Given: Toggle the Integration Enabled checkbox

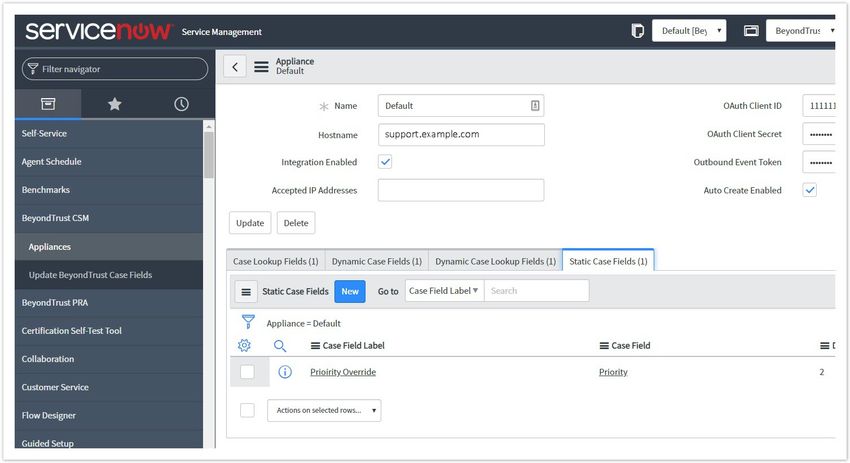Looking at the screenshot, I should [x=385, y=162].
